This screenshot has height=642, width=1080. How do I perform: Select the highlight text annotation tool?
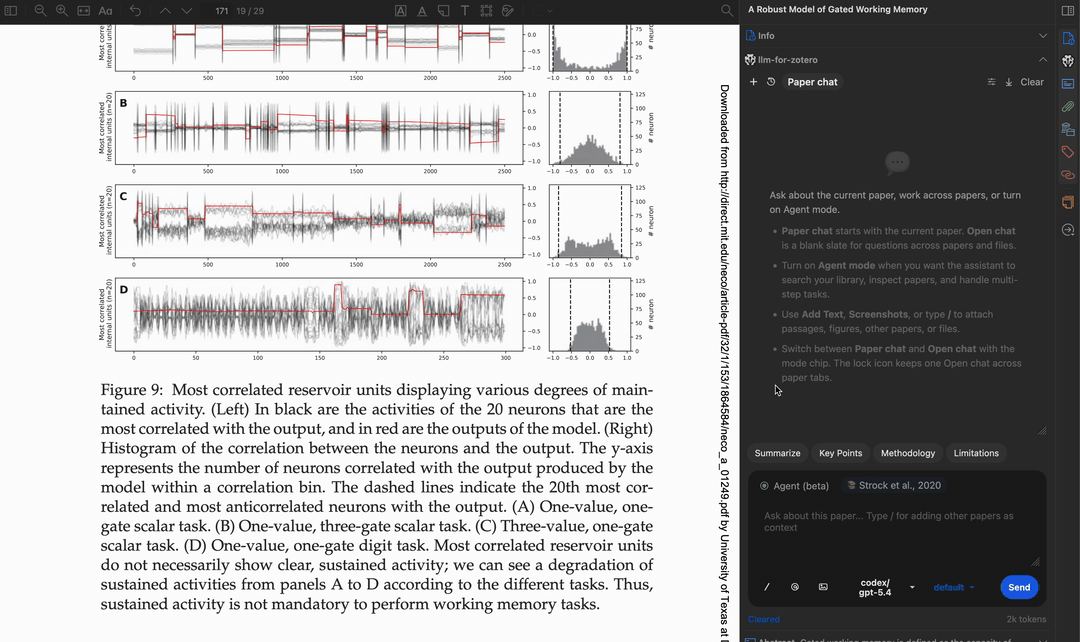tap(400, 10)
